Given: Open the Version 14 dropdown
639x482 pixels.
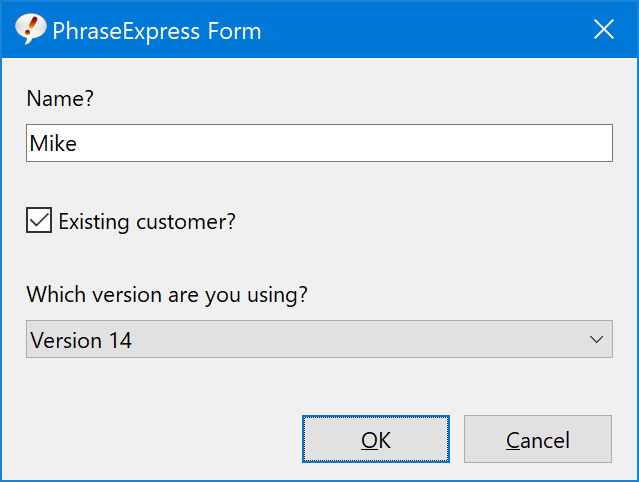Looking at the screenshot, I should [319, 339].
